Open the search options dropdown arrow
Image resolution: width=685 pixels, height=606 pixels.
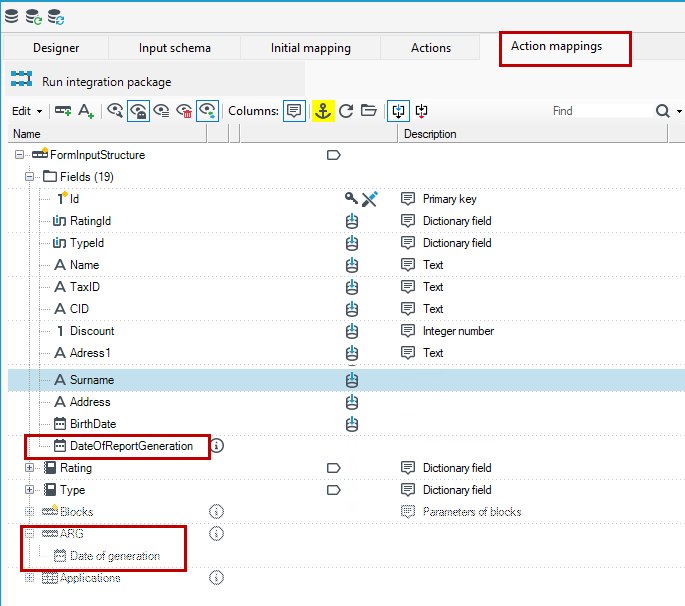[679, 111]
